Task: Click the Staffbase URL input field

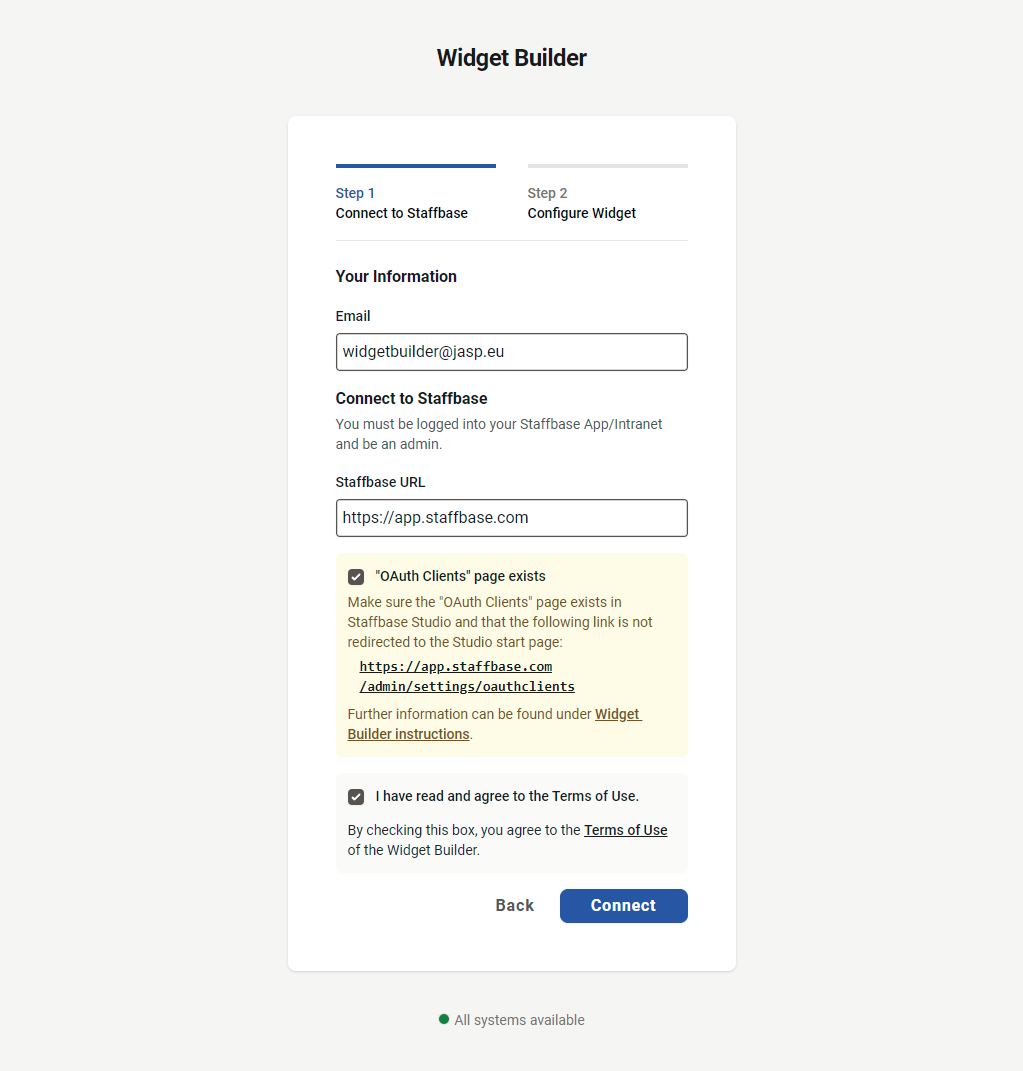Action: 511,518
